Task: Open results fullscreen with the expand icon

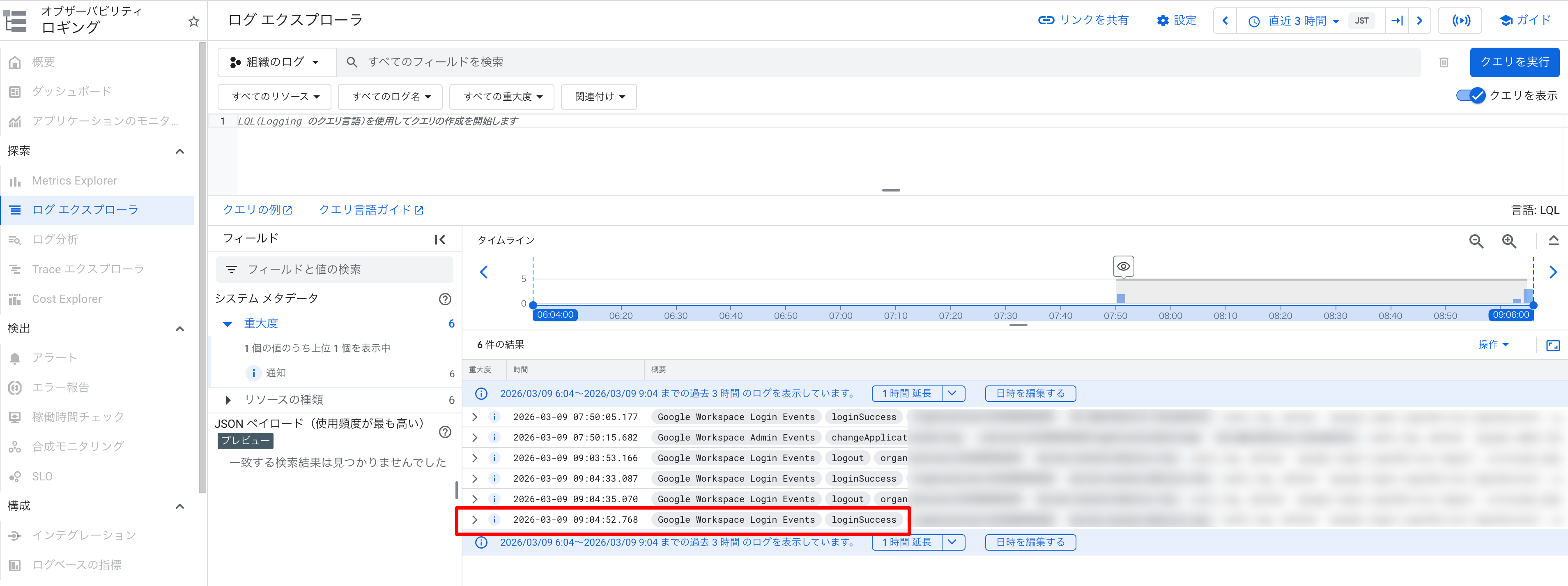Action: click(1553, 345)
